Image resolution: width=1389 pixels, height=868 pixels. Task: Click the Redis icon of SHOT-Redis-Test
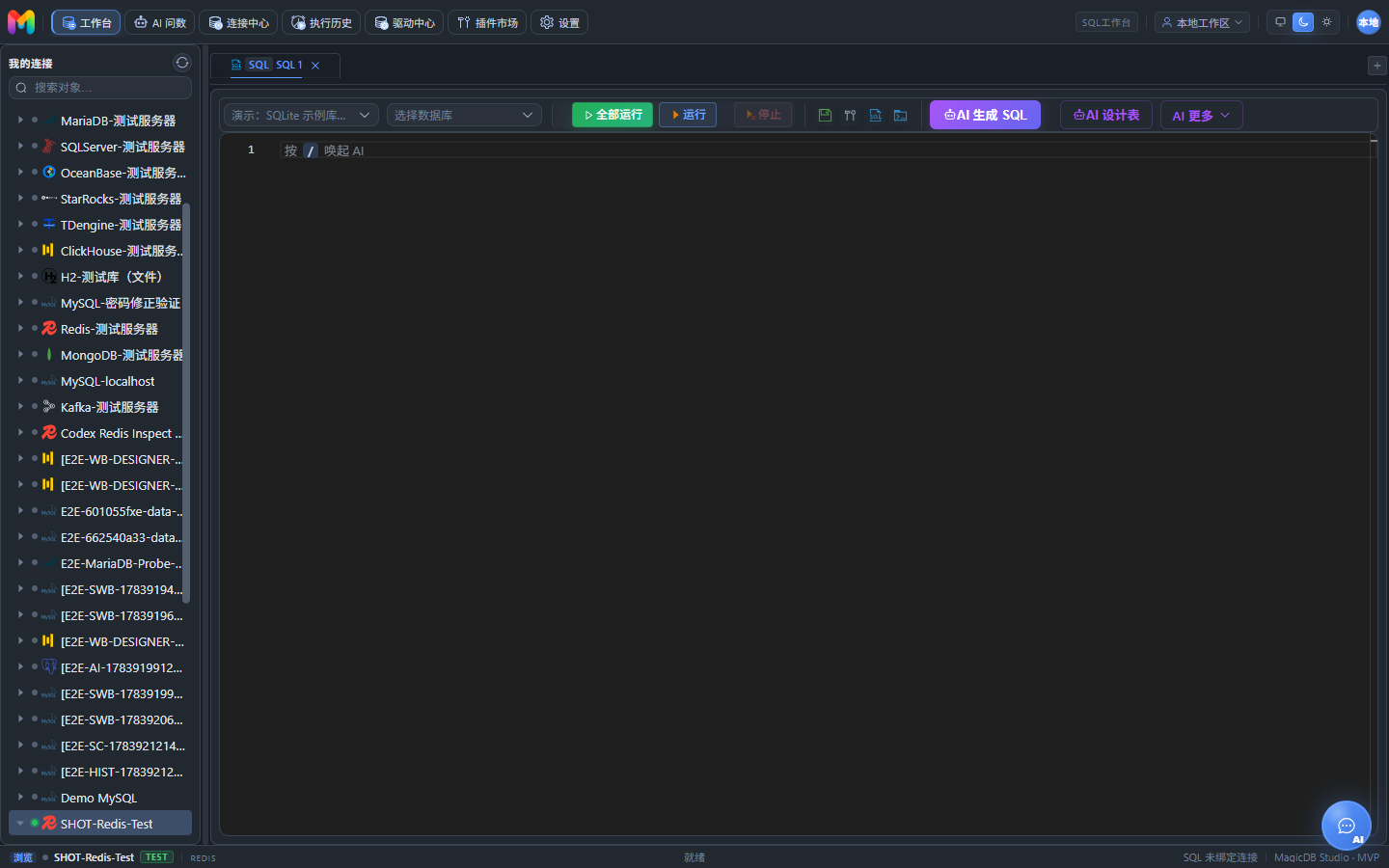(49, 823)
